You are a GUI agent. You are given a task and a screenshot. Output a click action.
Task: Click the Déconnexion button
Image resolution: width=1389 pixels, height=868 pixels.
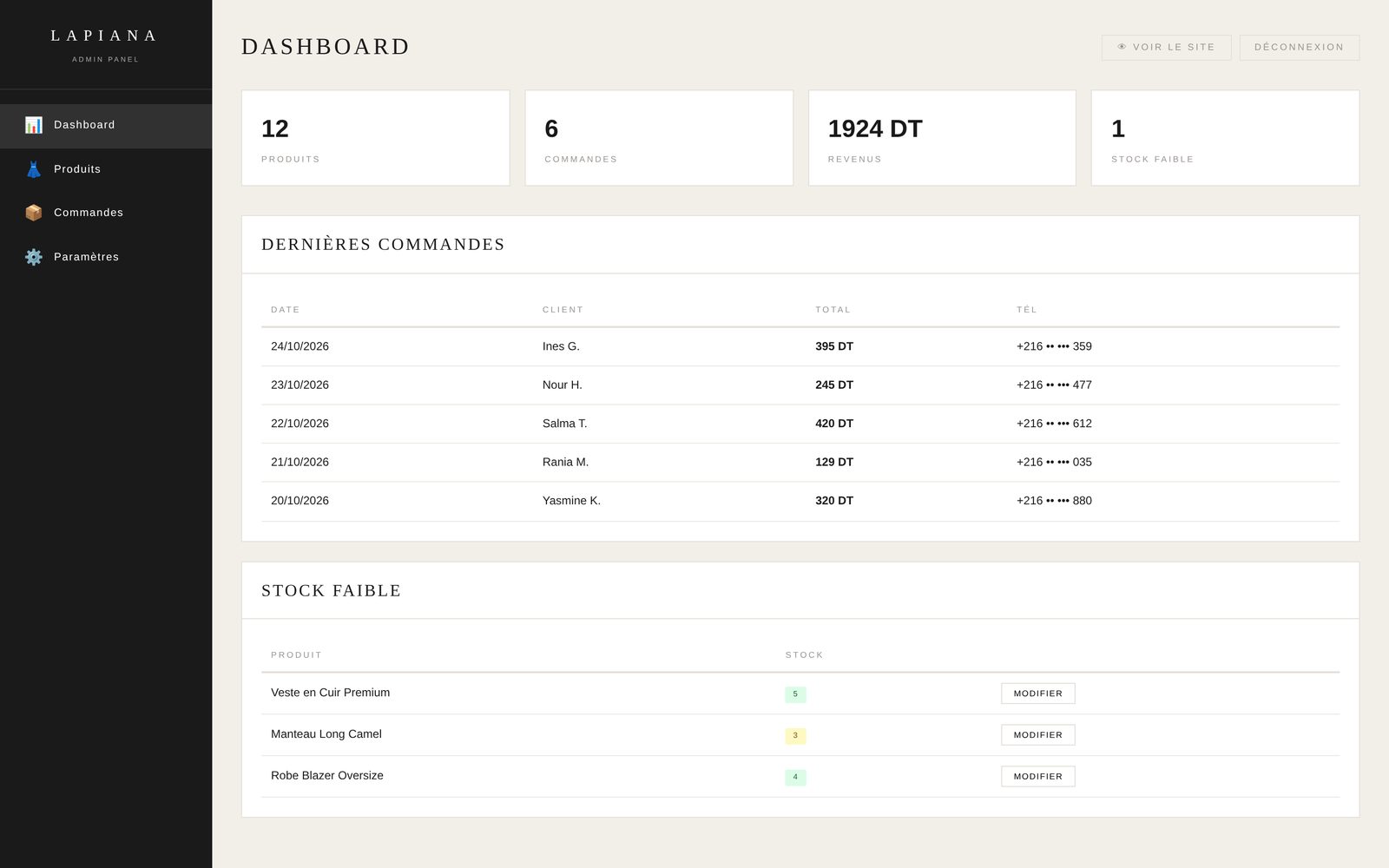(x=1299, y=47)
